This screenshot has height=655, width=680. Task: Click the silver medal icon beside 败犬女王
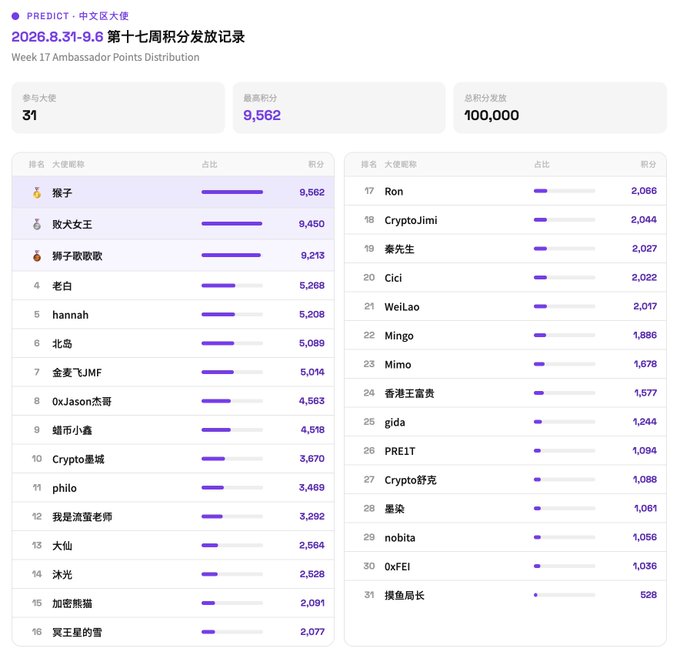[x=37, y=224]
